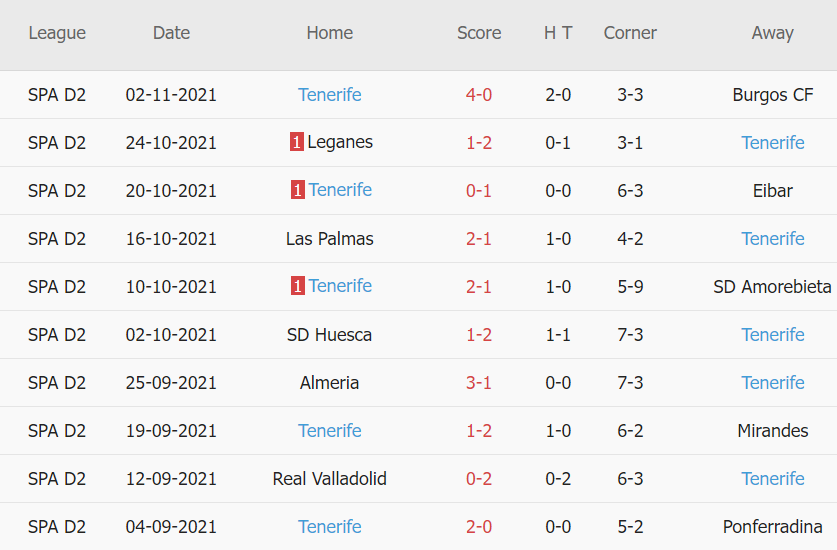Select Almeria in the Home column
The image size is (837, 550).
(x=329, y=383)
